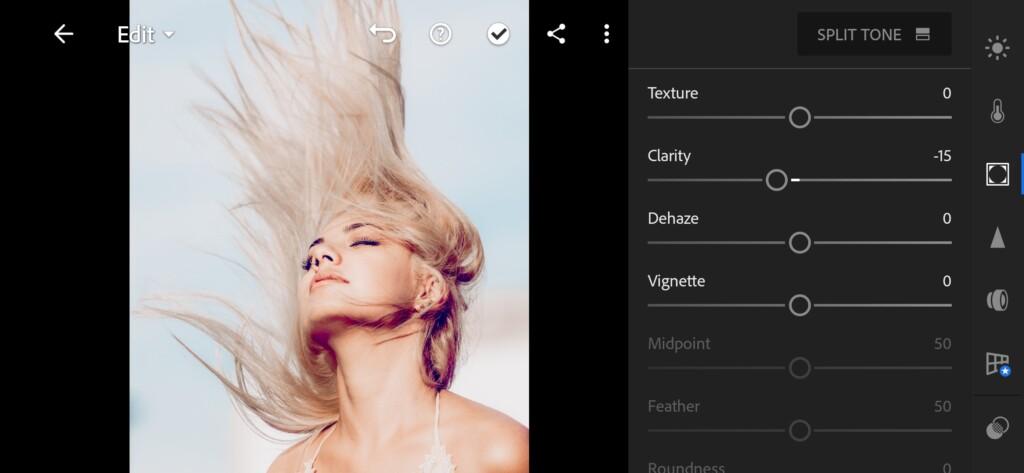Screen dimensions: 1024x473
Task: Share the photo
Action: pyautogui.click(x=556, y=34)
